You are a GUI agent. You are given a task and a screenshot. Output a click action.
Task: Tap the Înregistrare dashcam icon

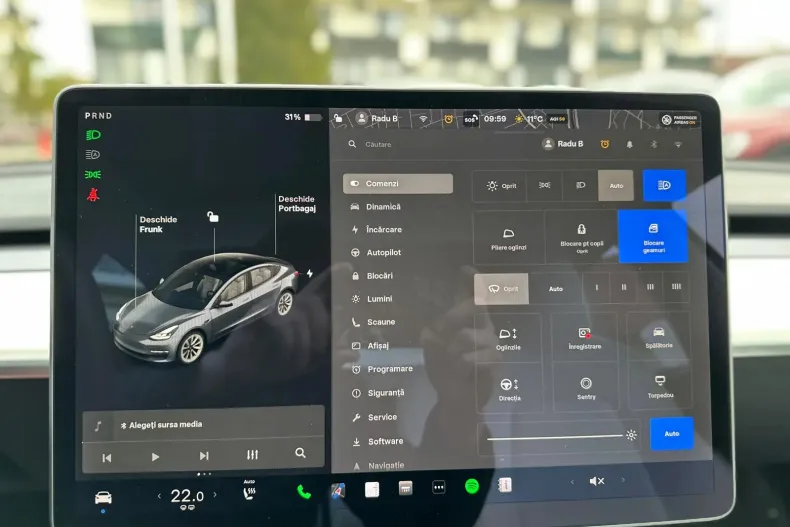(x=584, y=338)
